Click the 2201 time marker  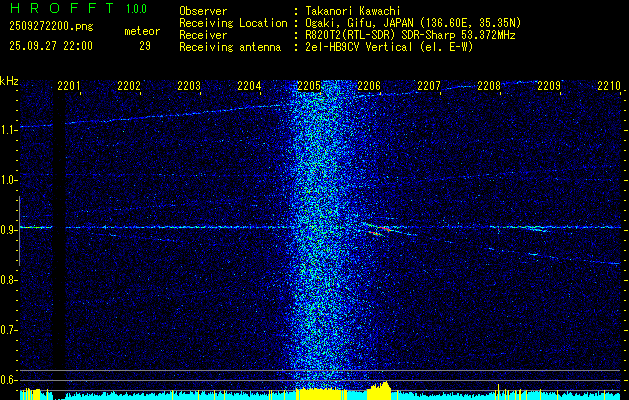pos(69,85)
